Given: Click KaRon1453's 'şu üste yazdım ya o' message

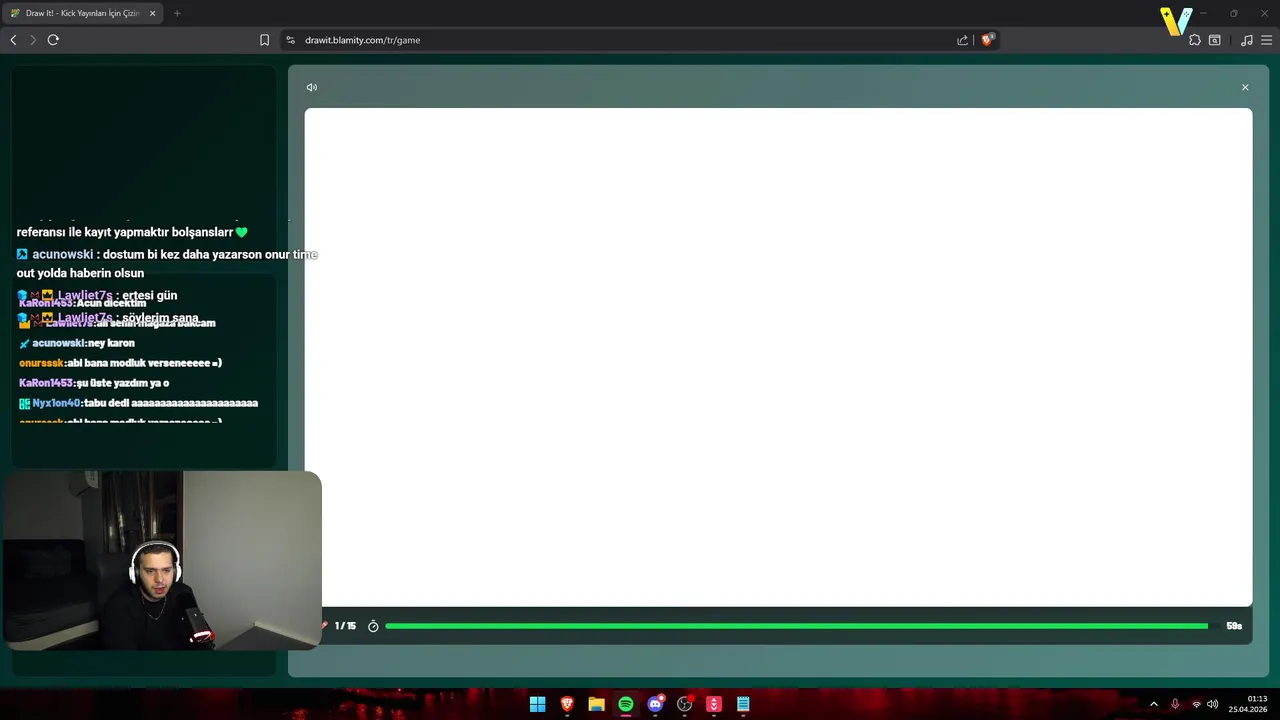Looking at the screenshot, I should coord(94,383).
